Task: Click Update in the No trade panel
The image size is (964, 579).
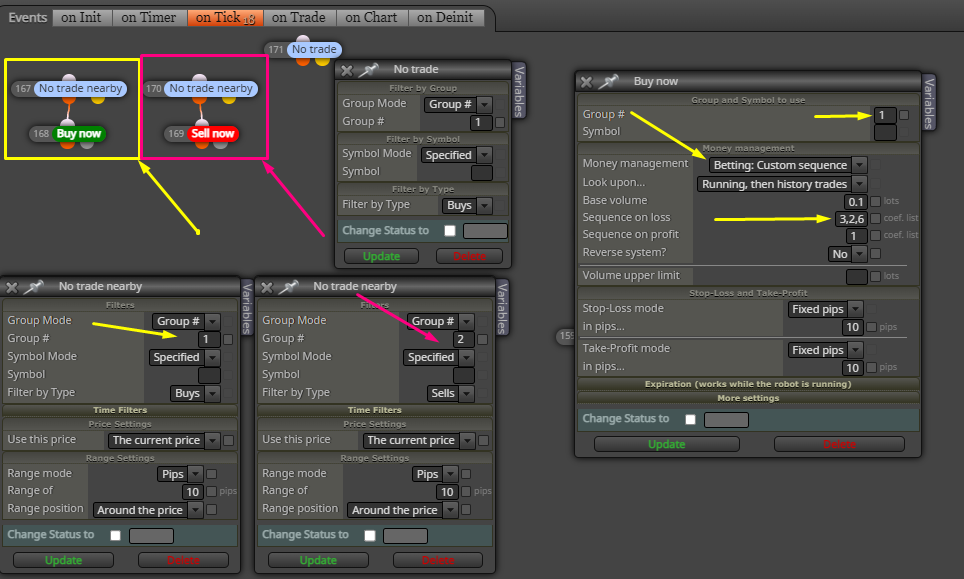Action: 381,256
